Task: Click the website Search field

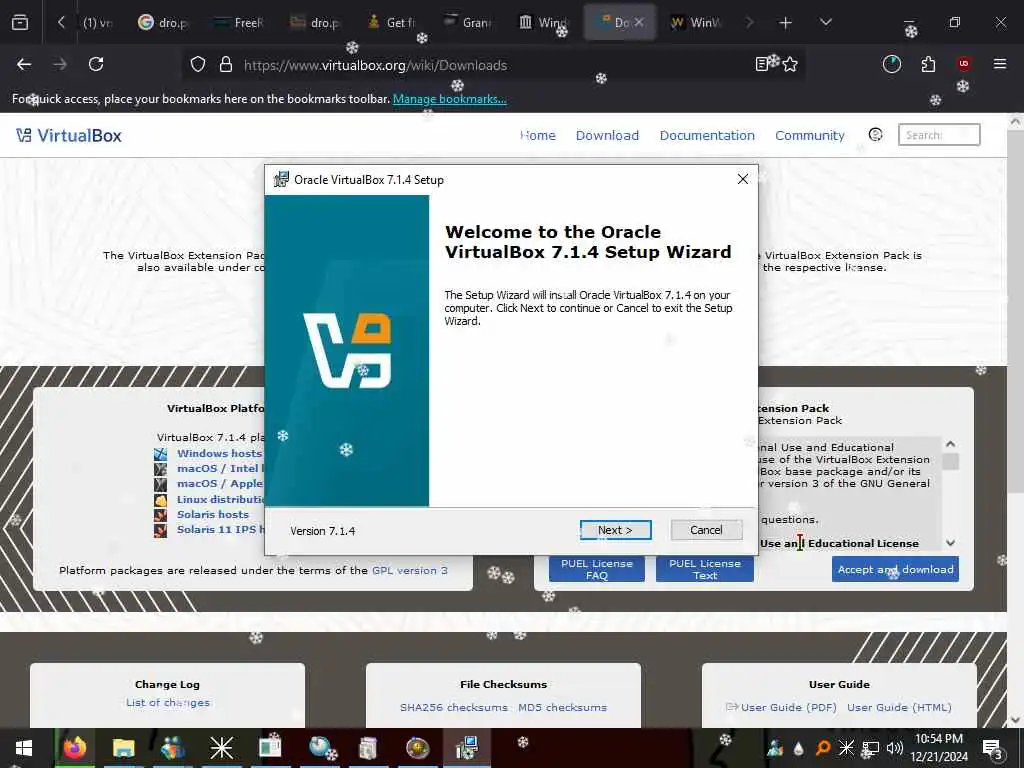Action: pos(939,135)
